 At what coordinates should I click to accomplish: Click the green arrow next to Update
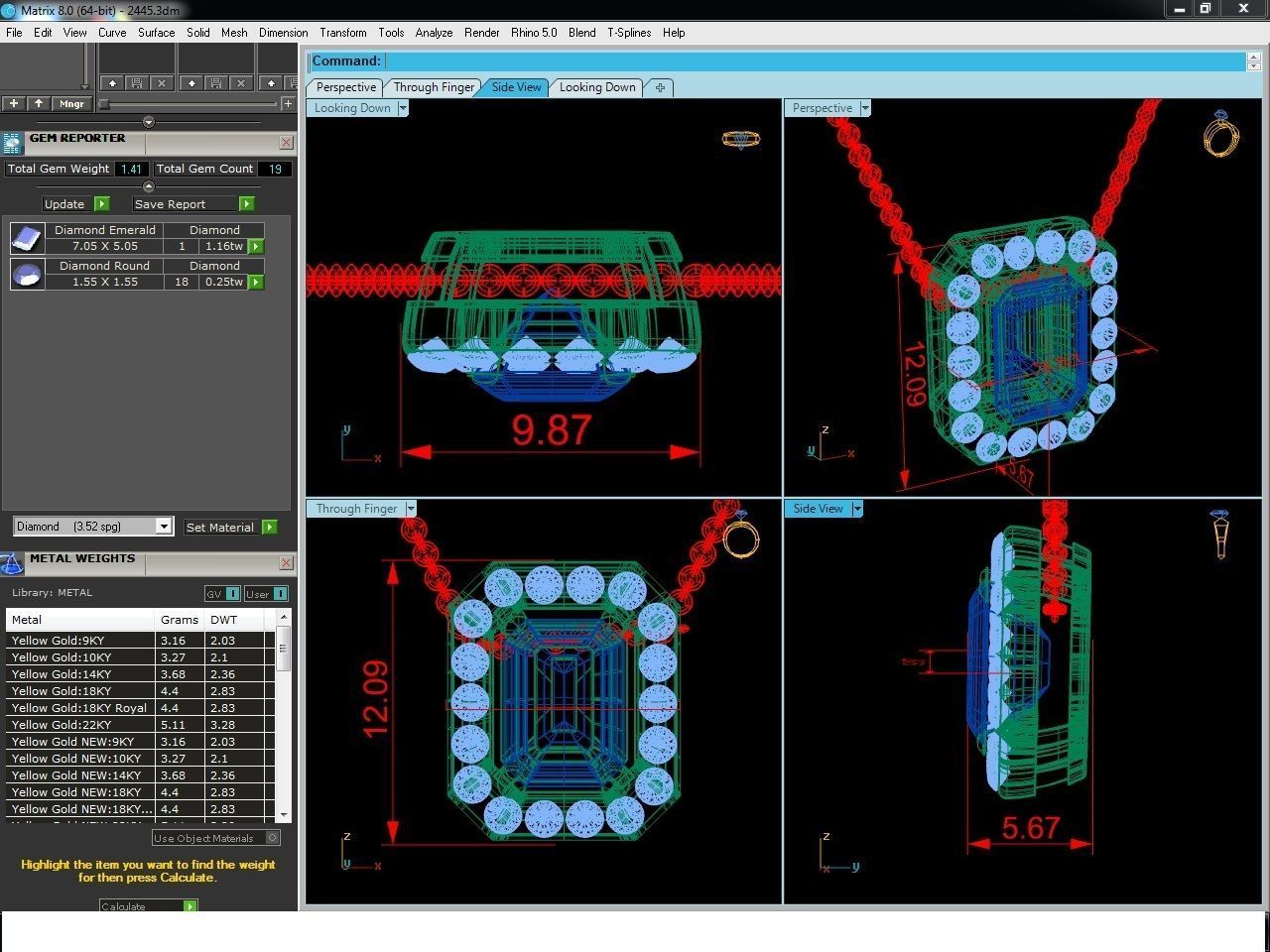[x=101, y=203]
